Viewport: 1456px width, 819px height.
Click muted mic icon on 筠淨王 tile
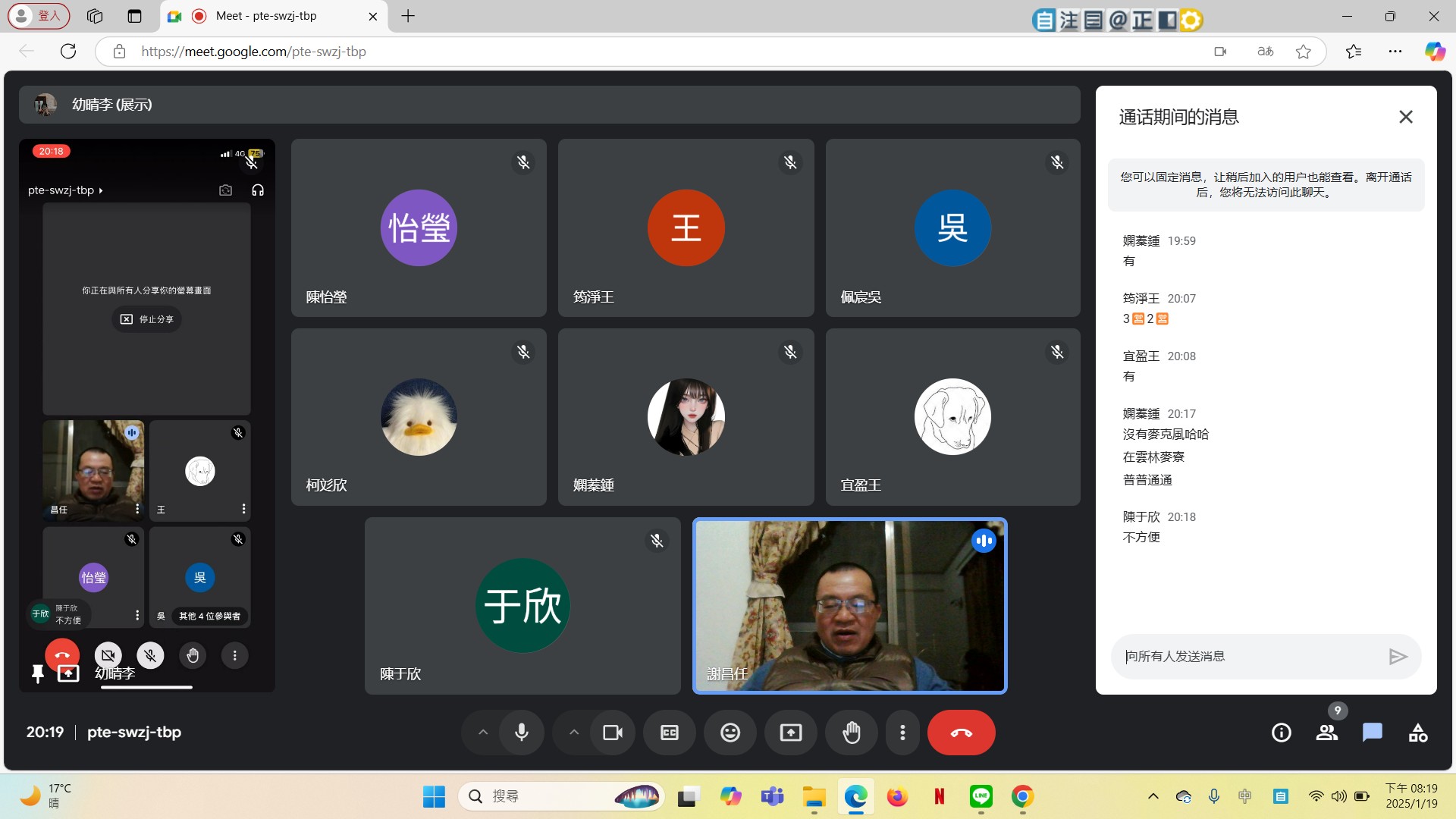pyautogui.click(x=790, y=162)
